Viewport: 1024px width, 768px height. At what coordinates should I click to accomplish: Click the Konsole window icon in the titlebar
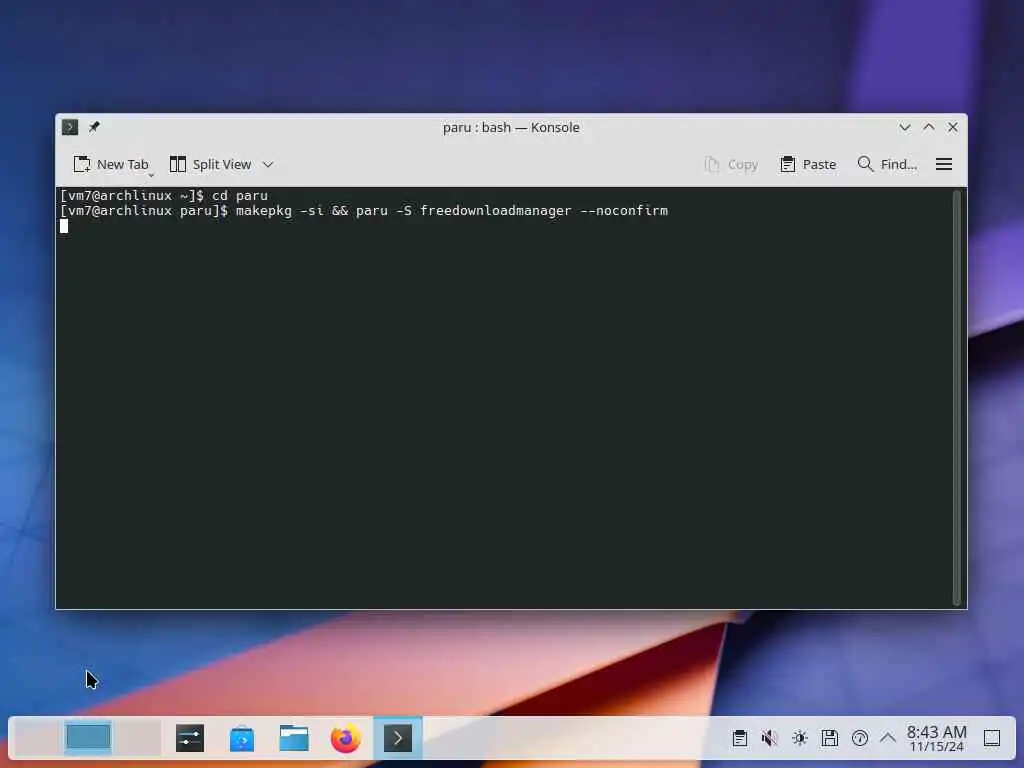click(70, 127)
